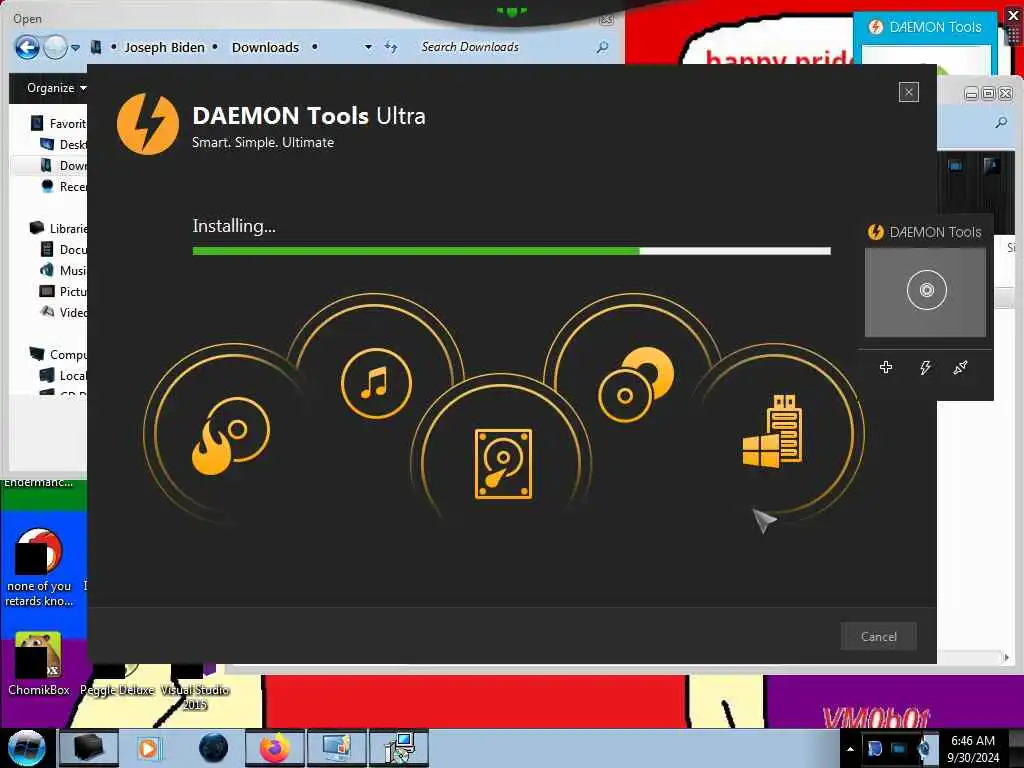Click the dark globe browser taskbar icon
The width and height of the screenshot is (1024, 768).
click(x=214, y=748)
